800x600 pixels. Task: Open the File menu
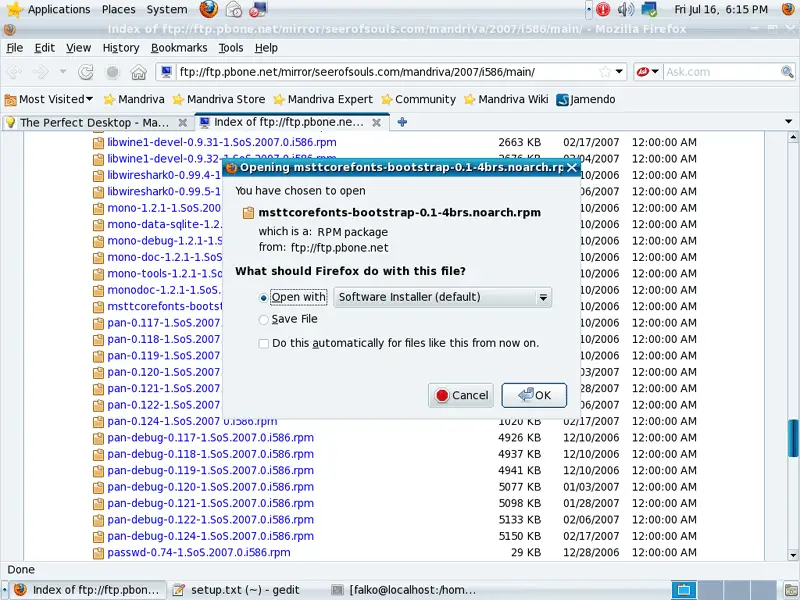pos(14,48)
